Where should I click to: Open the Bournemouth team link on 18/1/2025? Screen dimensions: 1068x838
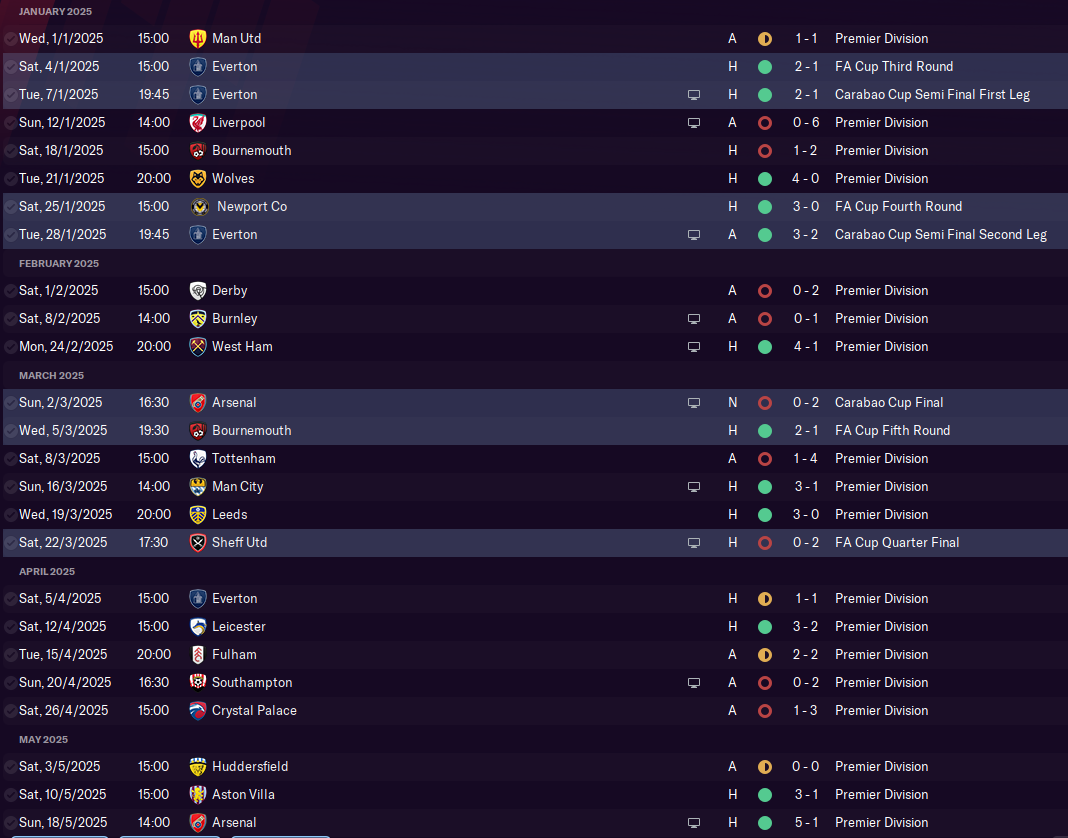click(251, 151)
